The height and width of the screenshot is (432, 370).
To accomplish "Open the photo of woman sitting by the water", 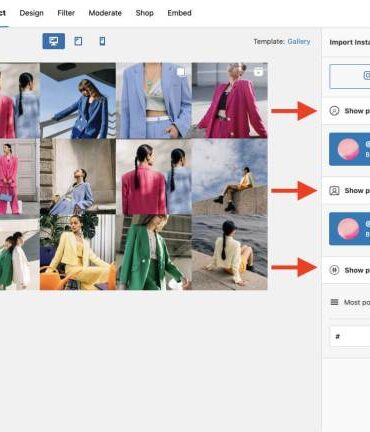I will click(x=230, y=252).
